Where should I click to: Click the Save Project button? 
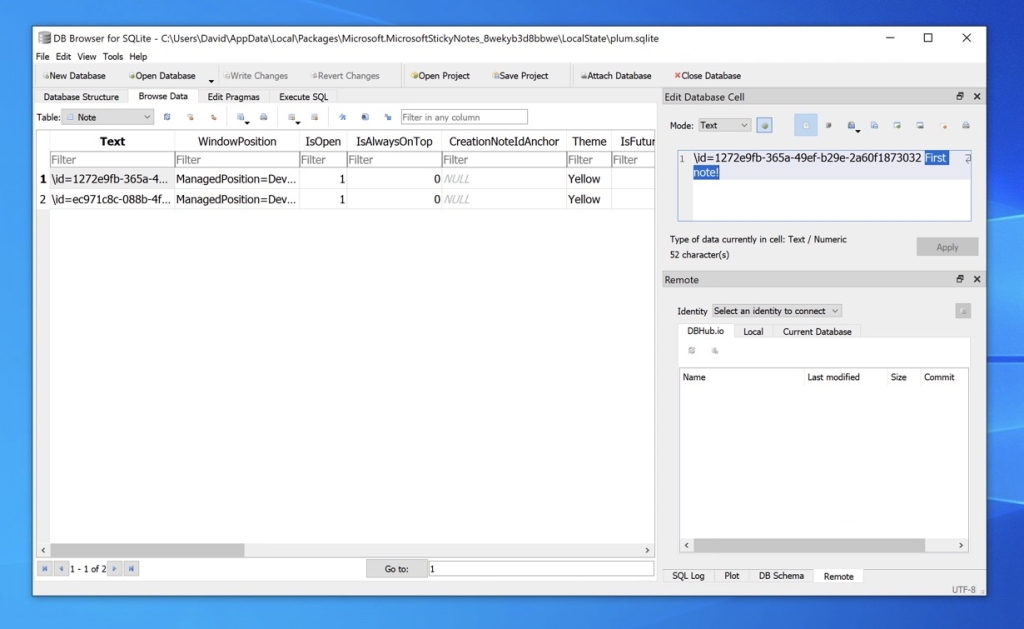click(520, 76)
